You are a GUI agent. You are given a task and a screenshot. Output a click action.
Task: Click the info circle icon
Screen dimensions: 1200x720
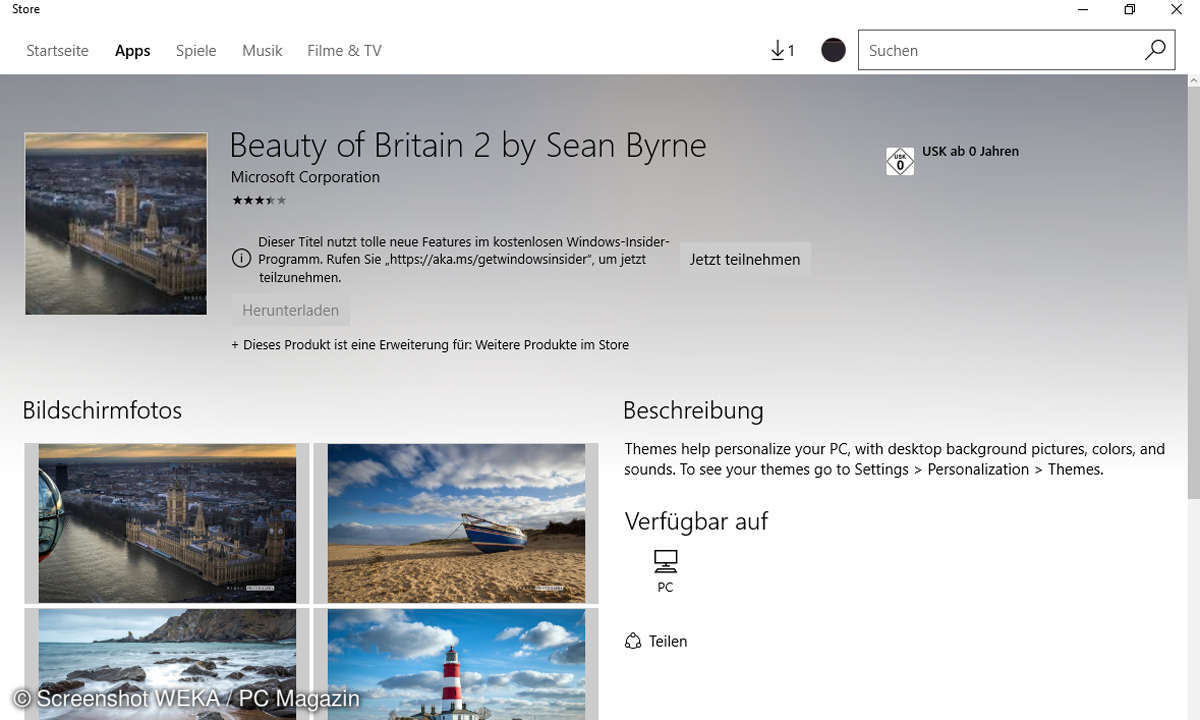(x=241, y=259)
